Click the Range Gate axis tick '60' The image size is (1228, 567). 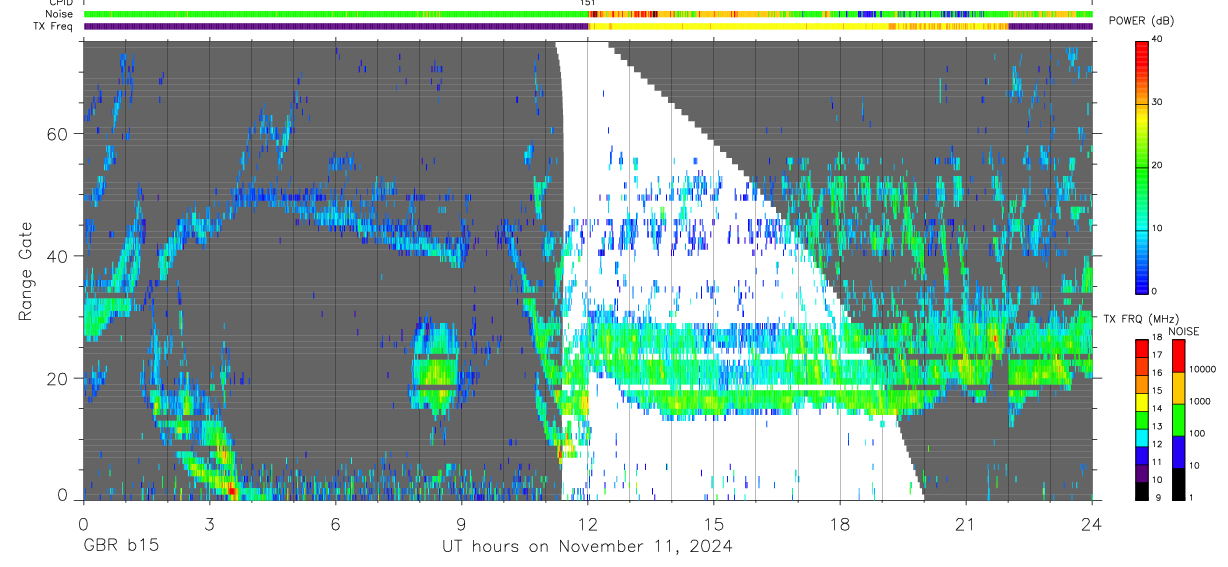tap(59, 134)
